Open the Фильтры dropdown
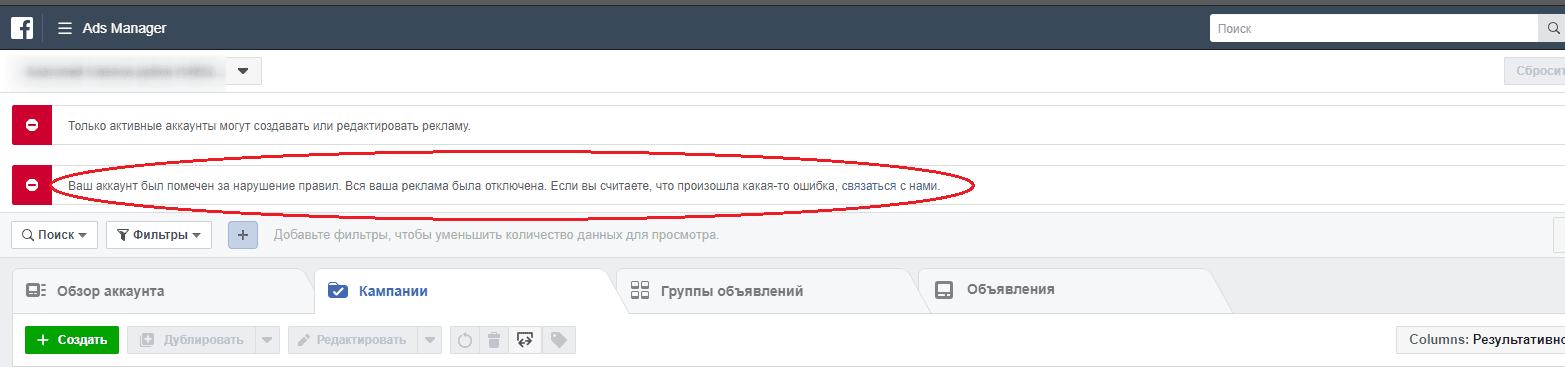 click(159, 235)
